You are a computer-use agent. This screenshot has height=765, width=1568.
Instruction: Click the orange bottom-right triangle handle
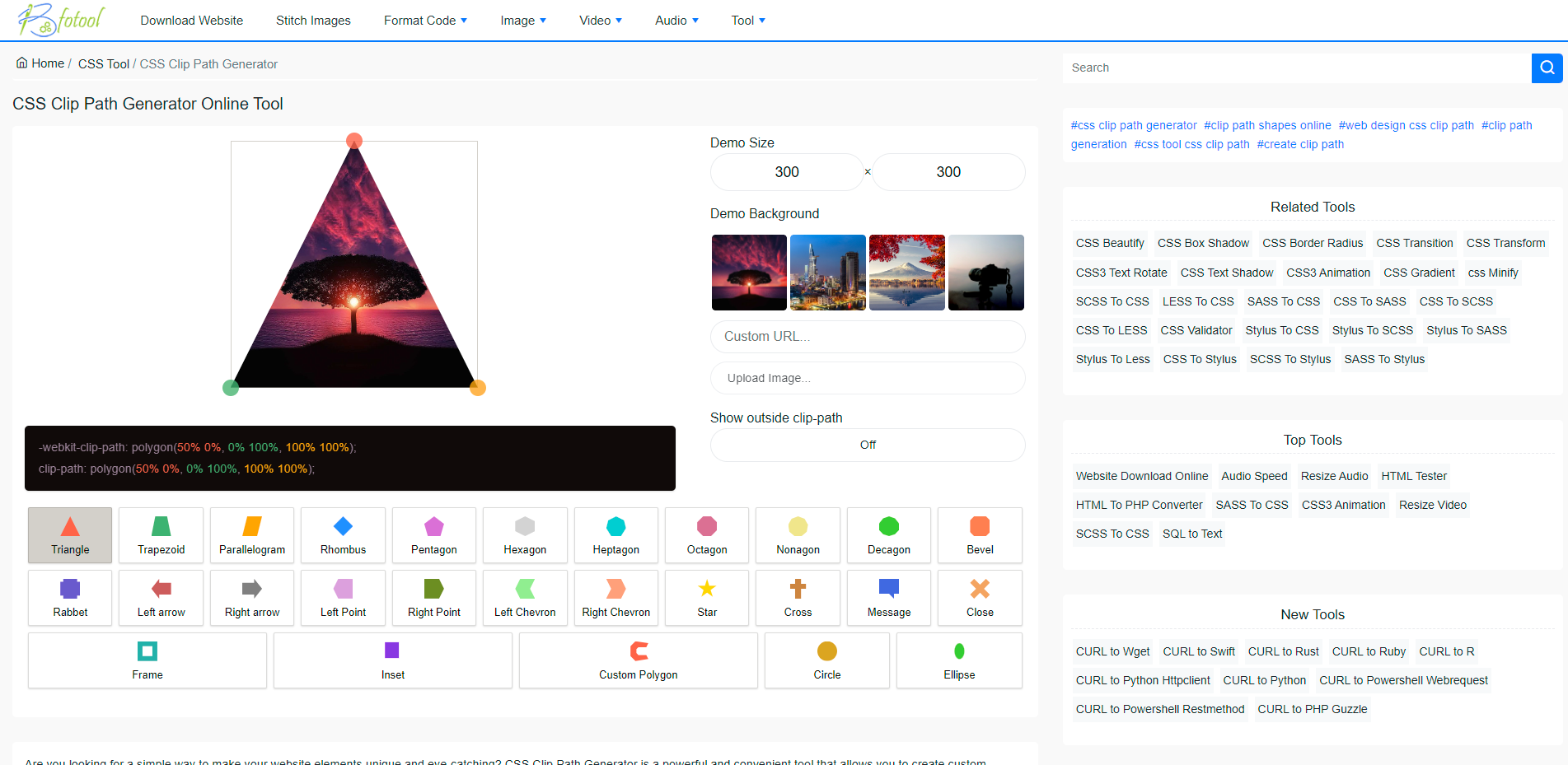pos(477,388)
